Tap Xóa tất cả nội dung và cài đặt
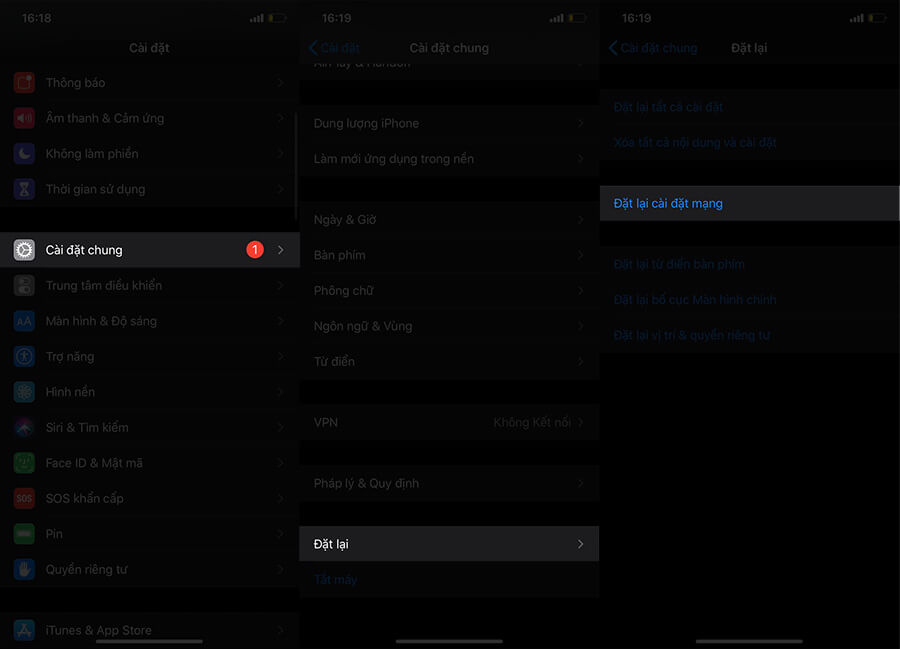 (x=695, y=143)
